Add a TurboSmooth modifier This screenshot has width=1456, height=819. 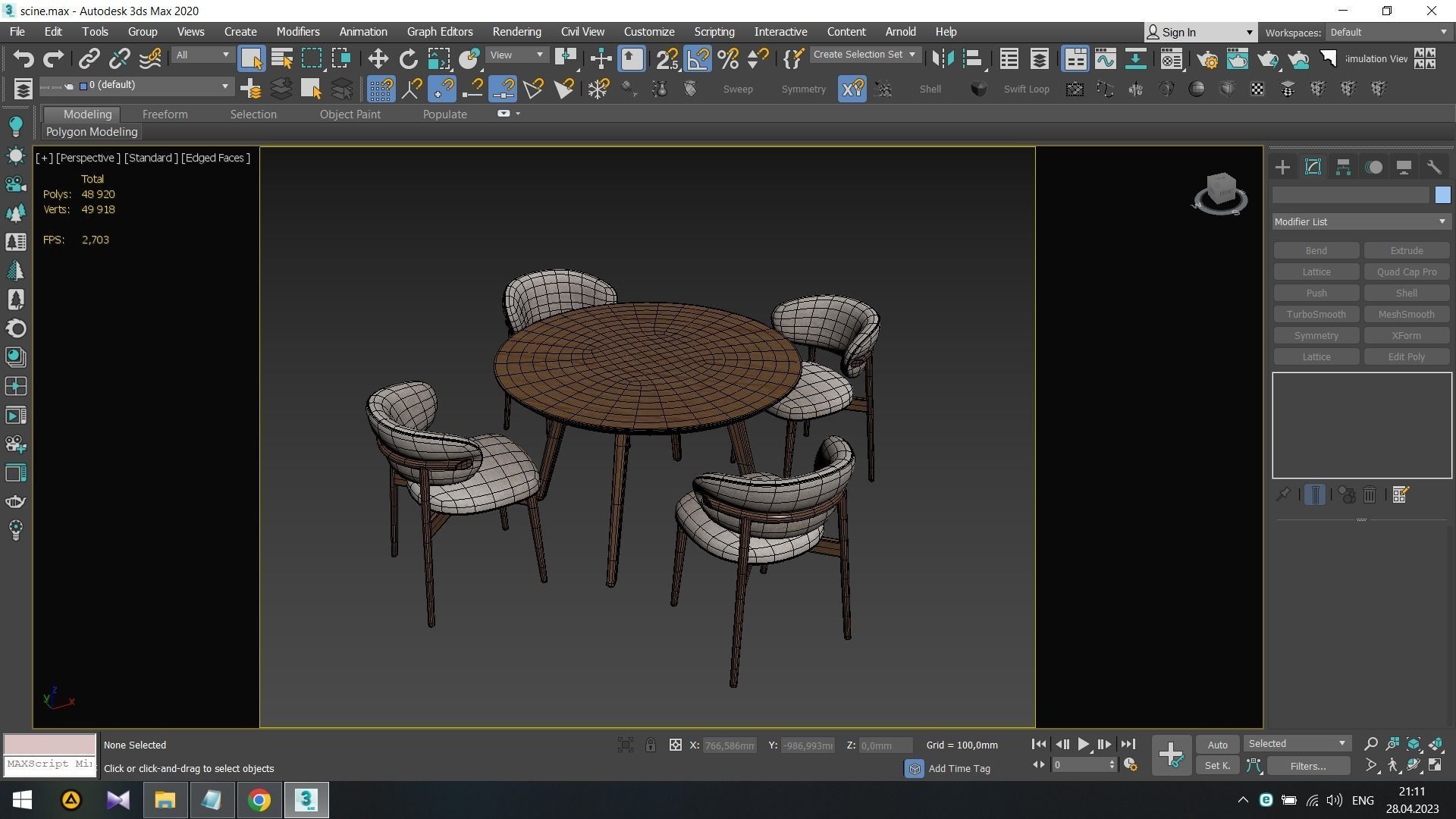click(1316, 315)
